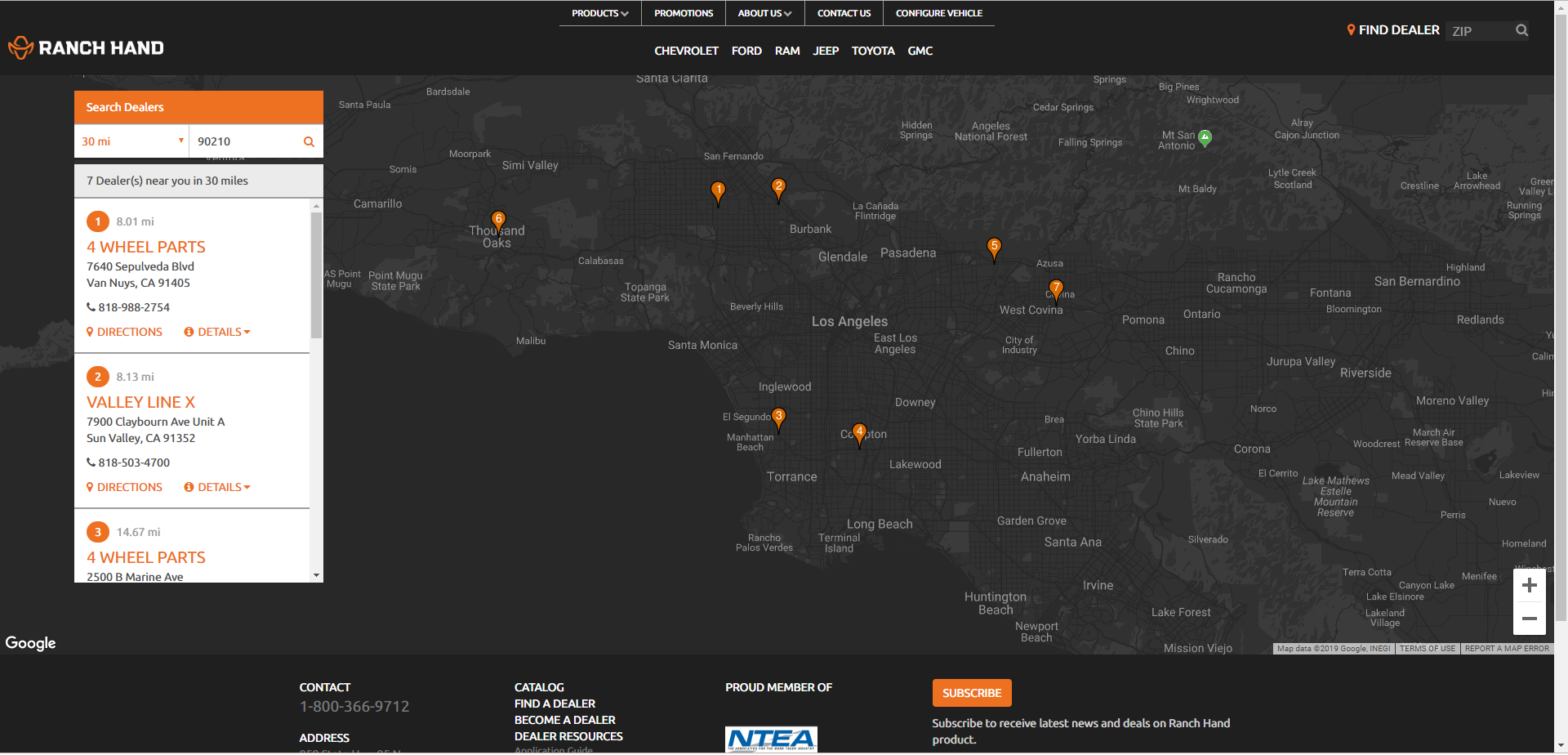Click the orange number 2 dealer badge
Screen dimensions: 1568x755
pyautogui.click(x=98, y=377)
